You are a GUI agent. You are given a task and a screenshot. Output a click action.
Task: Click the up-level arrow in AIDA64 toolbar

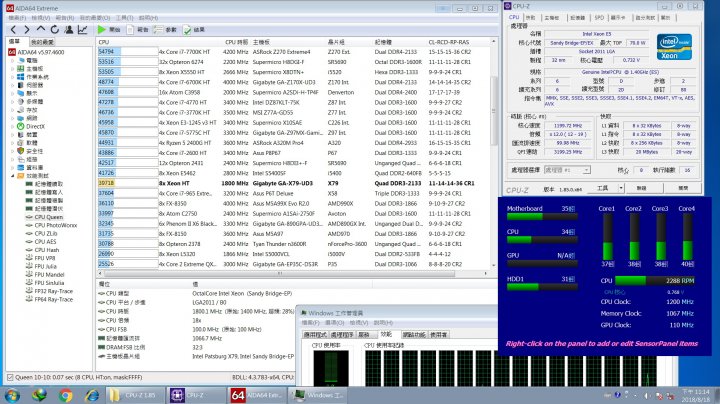41,29
